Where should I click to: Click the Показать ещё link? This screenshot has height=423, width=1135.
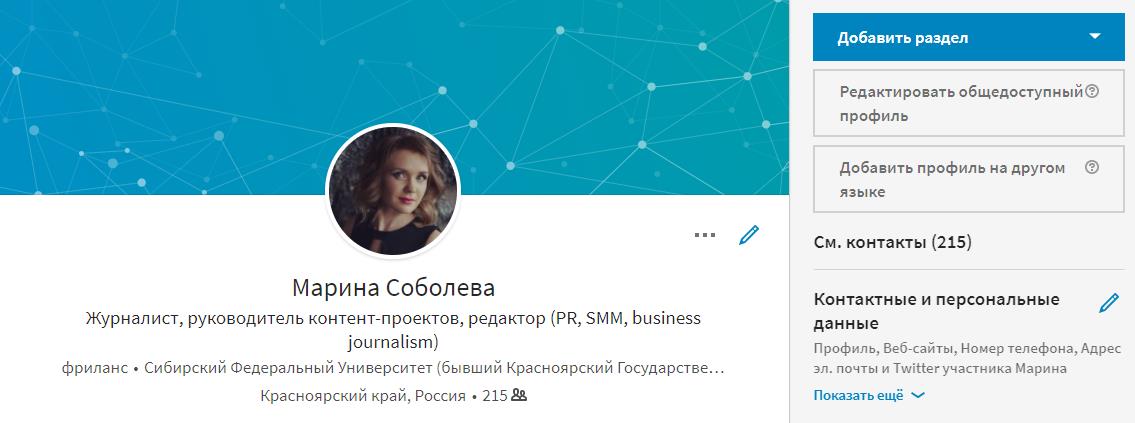click(858, 395)
